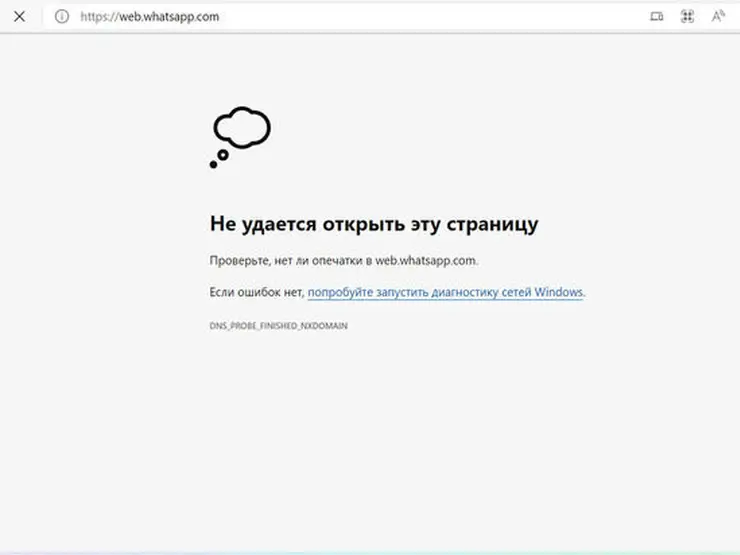Click the heading 'Не удается открыть эту страницу'
Screen dimensions: 740x555
coord(373,223)
